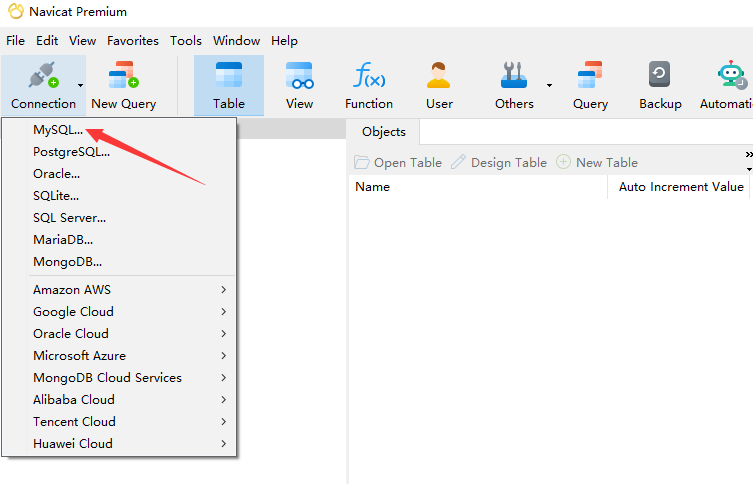Click the Auto Increment Value column header
Image resolution: width=753 pixels, height=484 pixels.
click(x=680, y=187)
